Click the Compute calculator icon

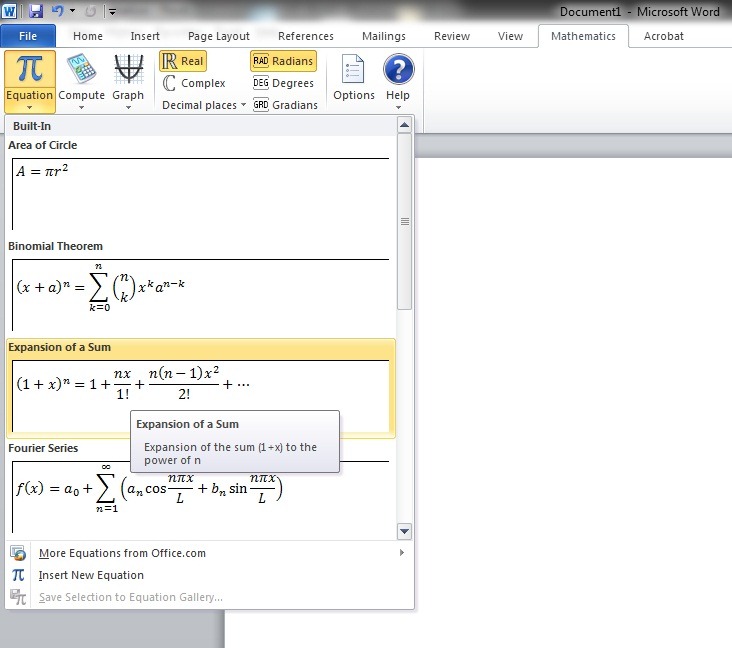pyautogui.click(x=81, y=69)
